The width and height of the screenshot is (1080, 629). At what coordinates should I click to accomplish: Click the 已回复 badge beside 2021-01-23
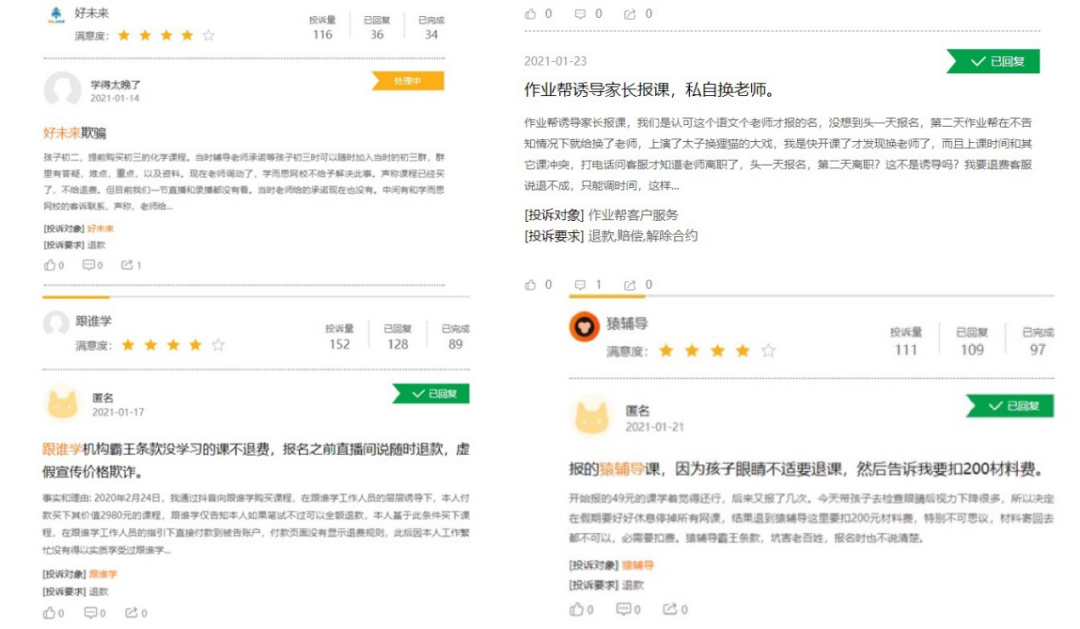click(x=993, y=61)
